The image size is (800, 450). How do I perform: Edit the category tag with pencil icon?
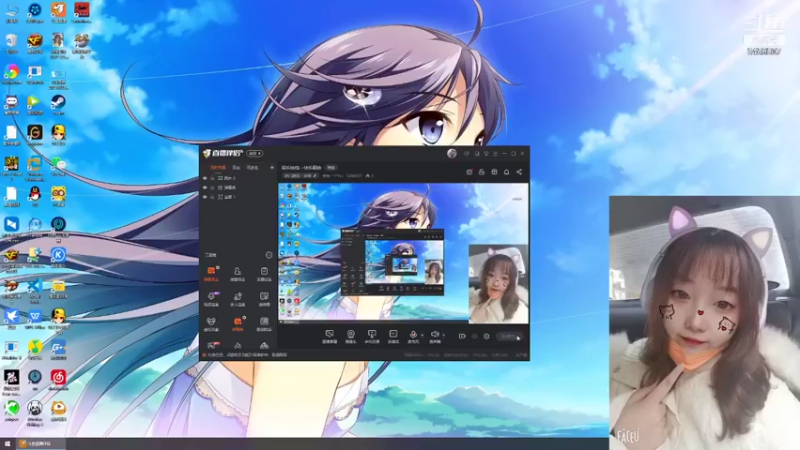(x=300, y=176)
